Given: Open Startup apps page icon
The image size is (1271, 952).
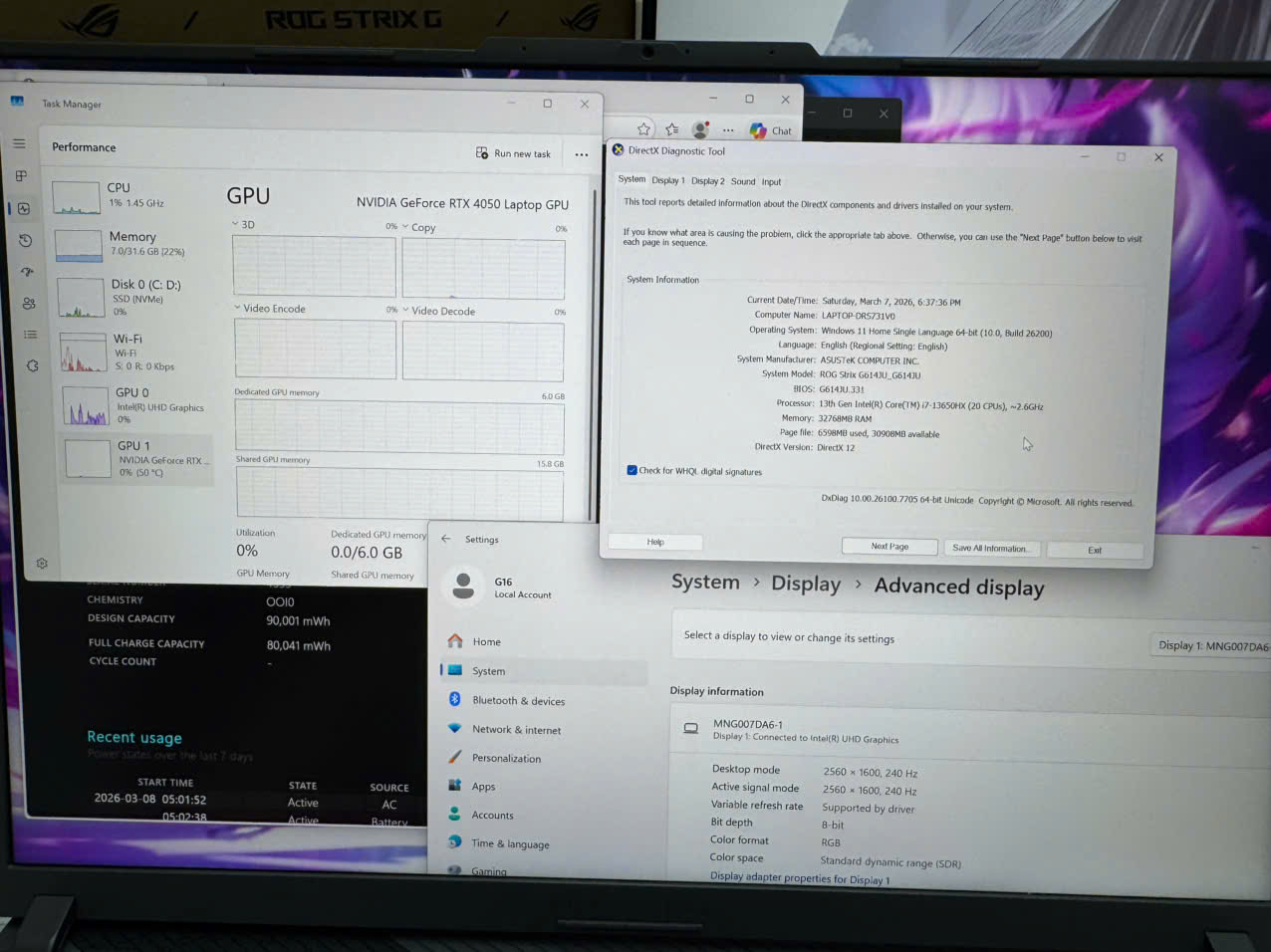Looking at the screenshot, I should click(x=27, y=272).
